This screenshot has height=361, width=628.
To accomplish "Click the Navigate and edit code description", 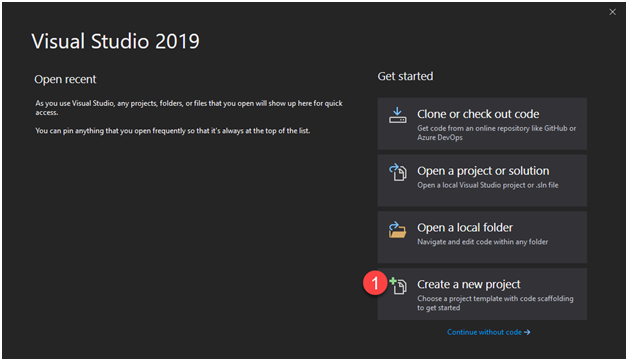I will point(482,242).
